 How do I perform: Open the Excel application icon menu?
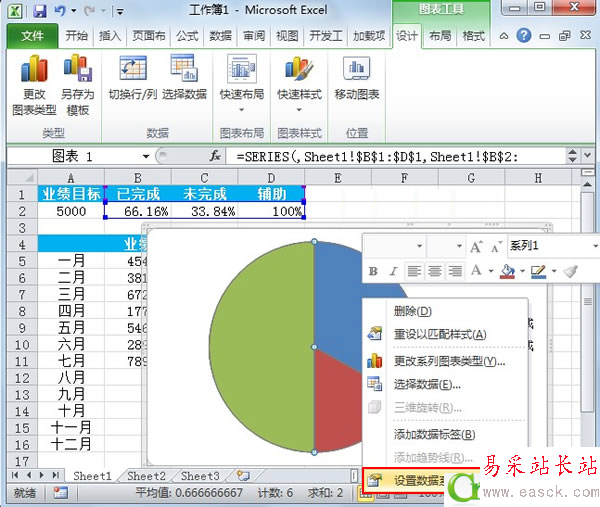pos(15,11)
